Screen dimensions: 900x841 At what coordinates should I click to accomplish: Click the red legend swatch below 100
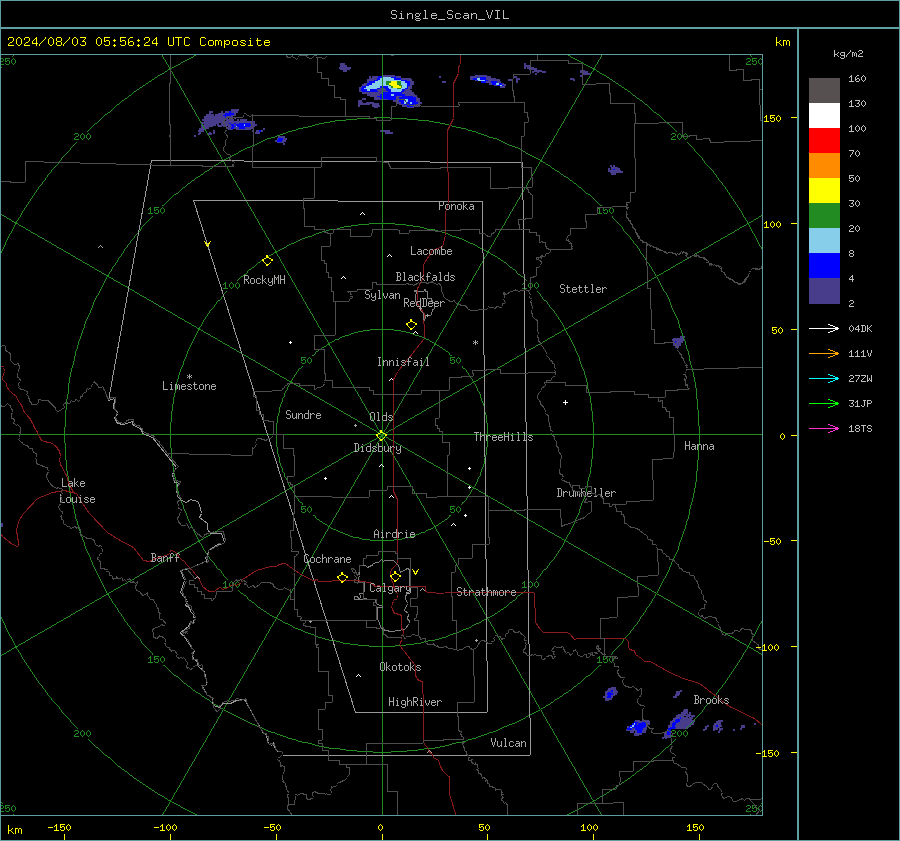(824, 141)
